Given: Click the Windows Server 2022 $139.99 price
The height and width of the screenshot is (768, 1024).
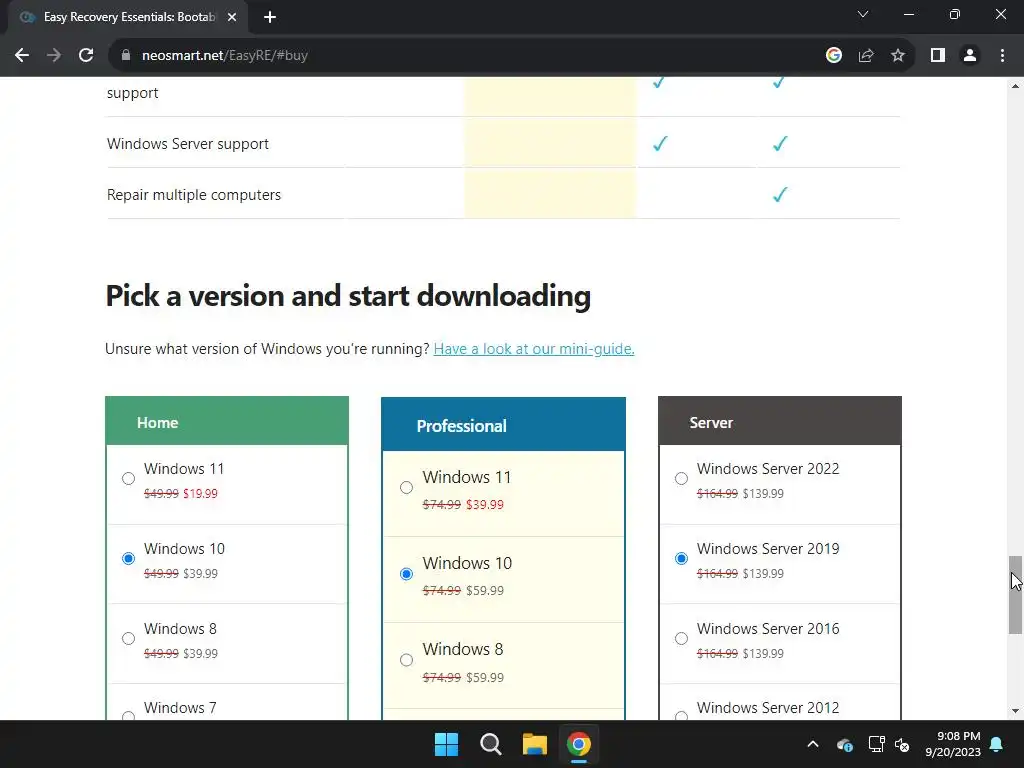Looking at the screenshot, I should (x=763, y=494).
